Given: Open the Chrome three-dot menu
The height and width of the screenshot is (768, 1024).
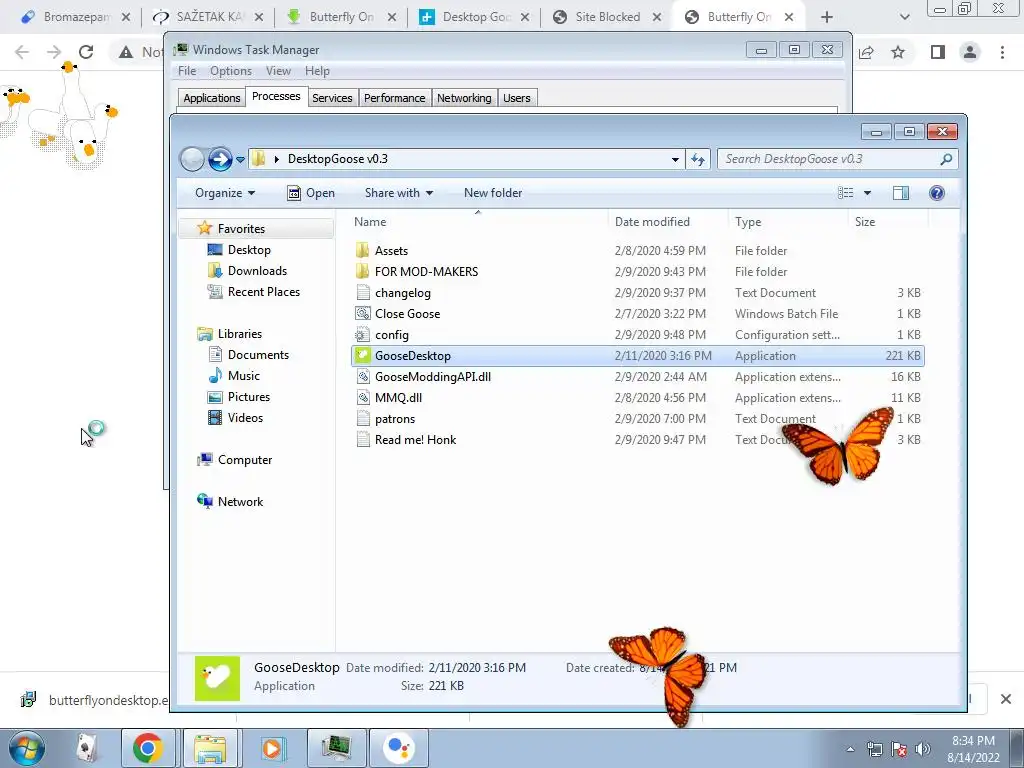Looking at the screenshot, I should (1002, 52).
